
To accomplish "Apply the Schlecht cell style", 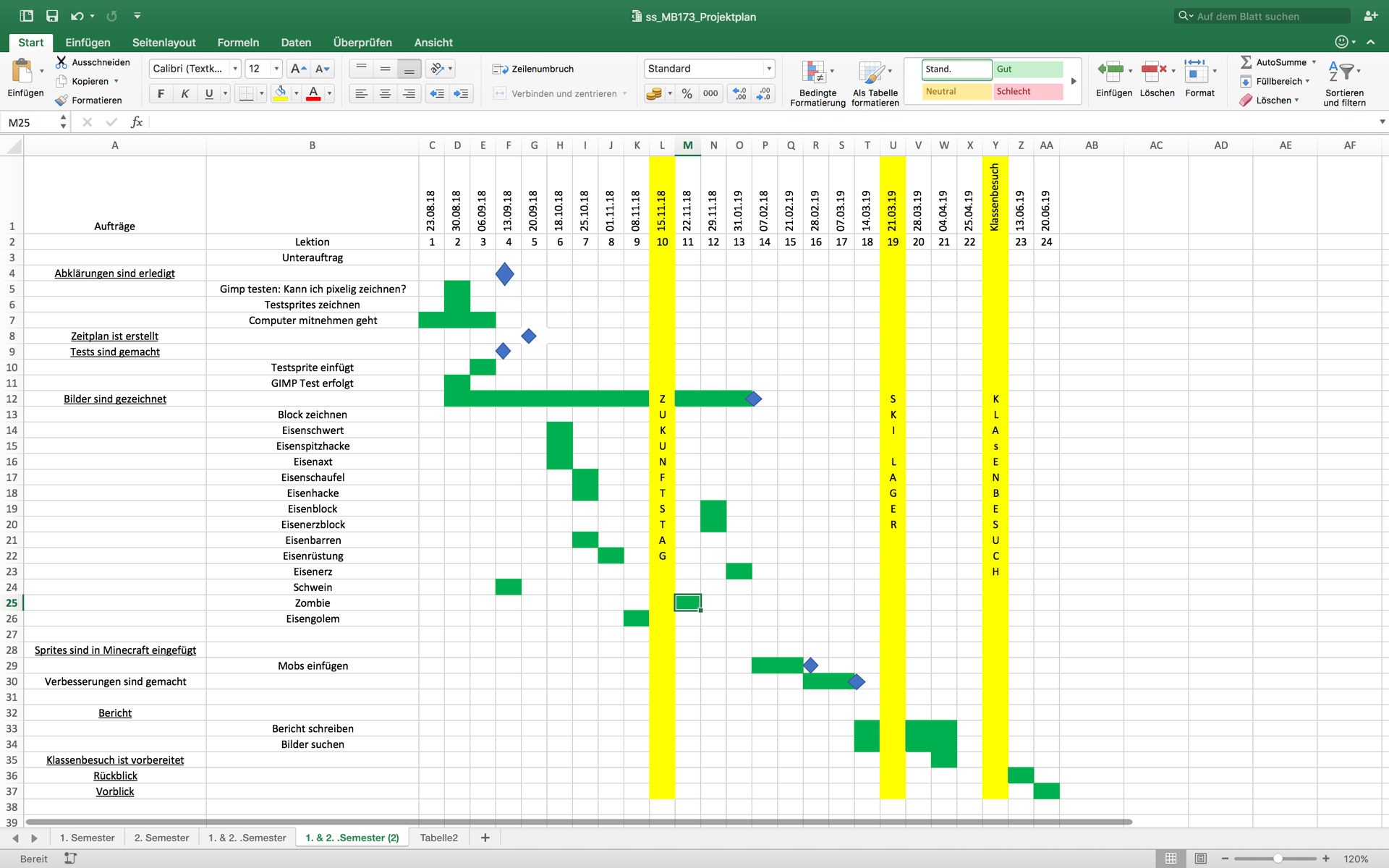I will click(x=1027, y=91).
